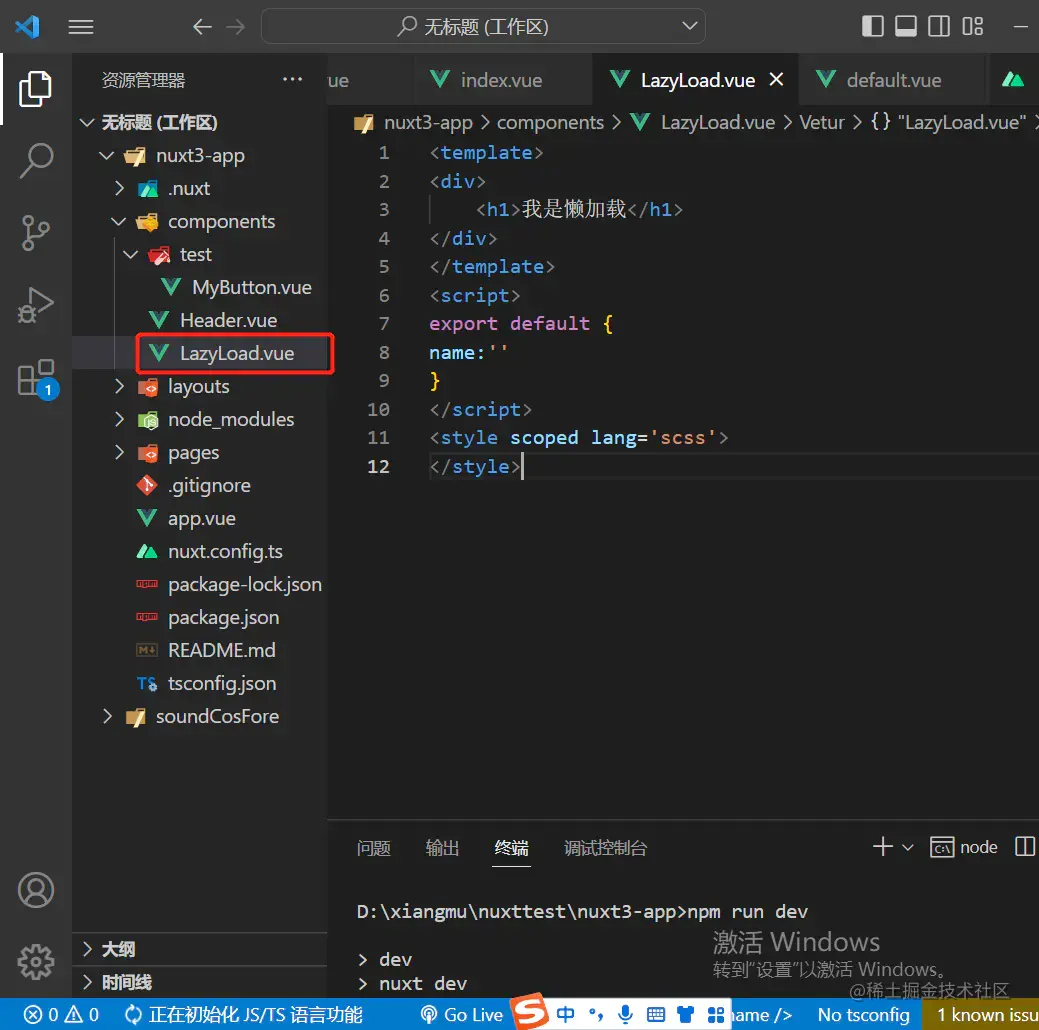Image resolution: width=1039 pixels, height=1030 pixels.
Task: Open the nuxt config tab icon
Action: [1013, 80]
